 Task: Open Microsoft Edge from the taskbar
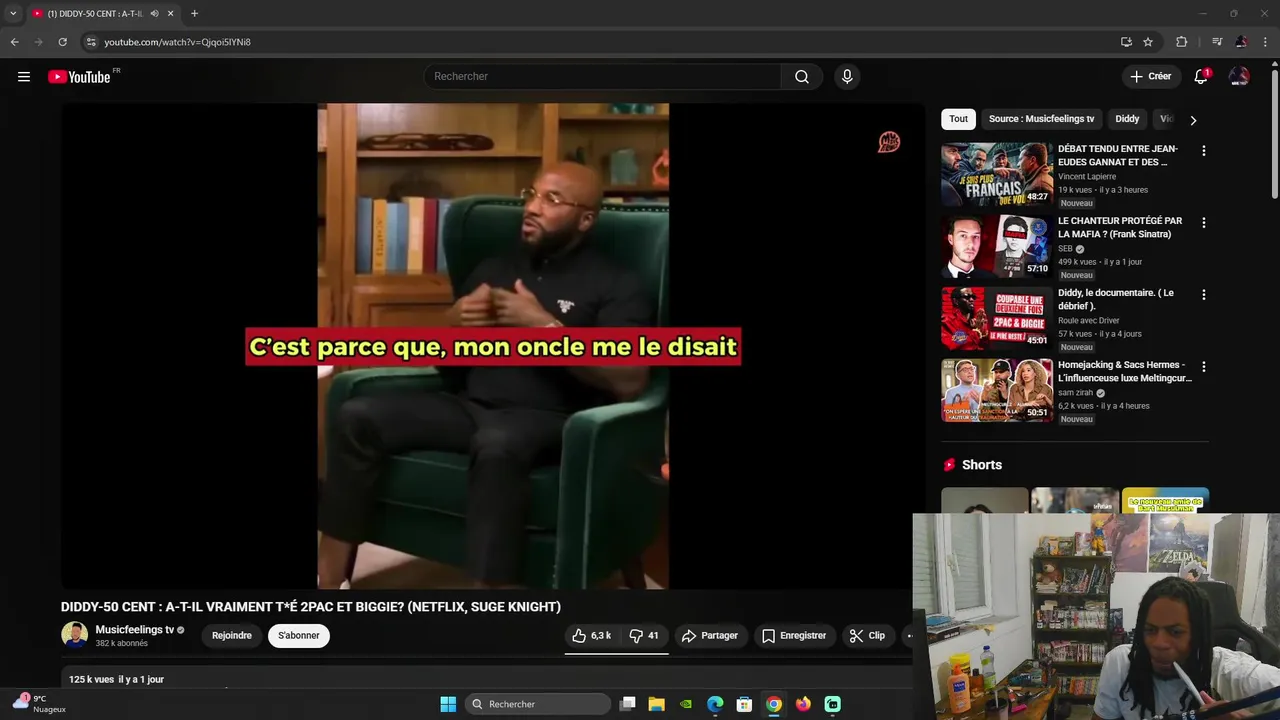(715, 704)
